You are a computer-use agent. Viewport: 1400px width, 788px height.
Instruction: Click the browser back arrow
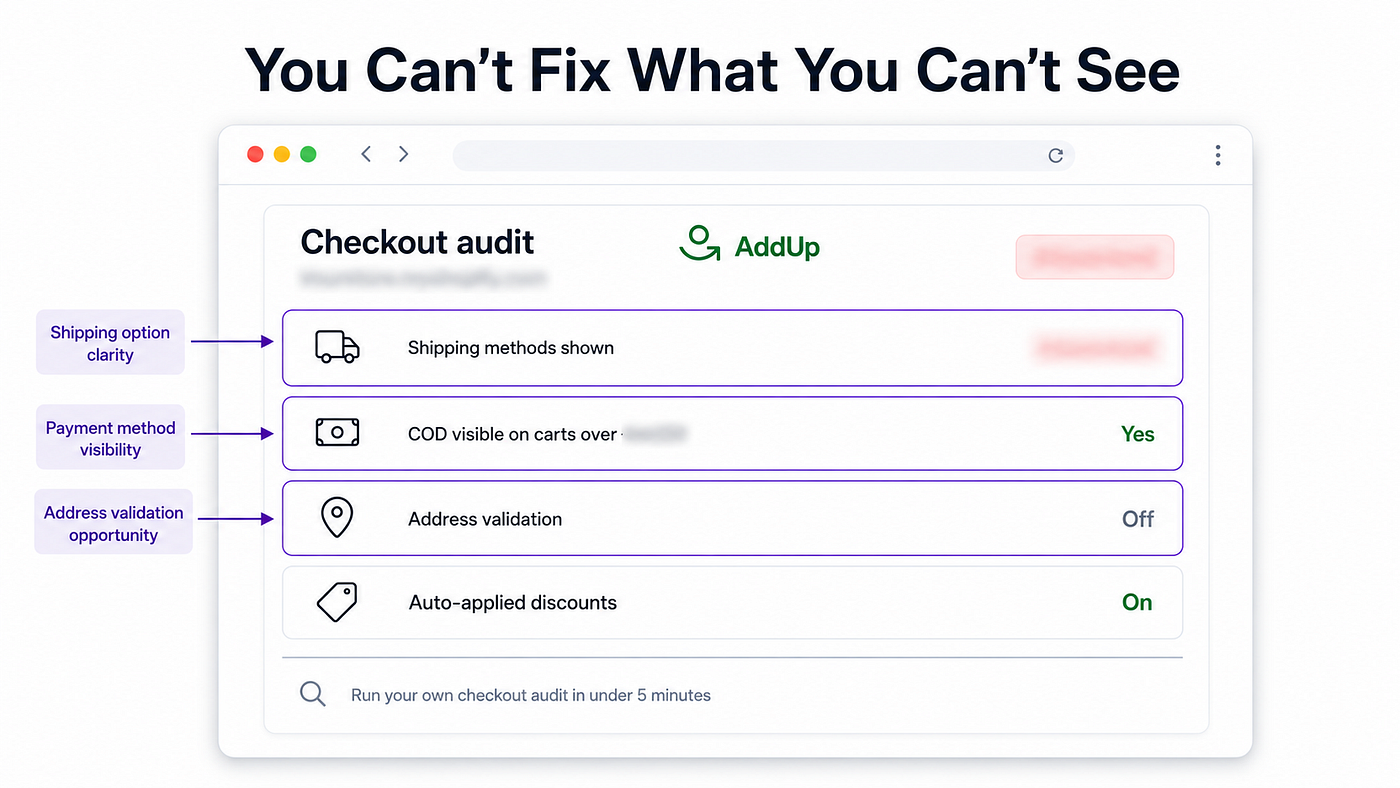point(366,154)
